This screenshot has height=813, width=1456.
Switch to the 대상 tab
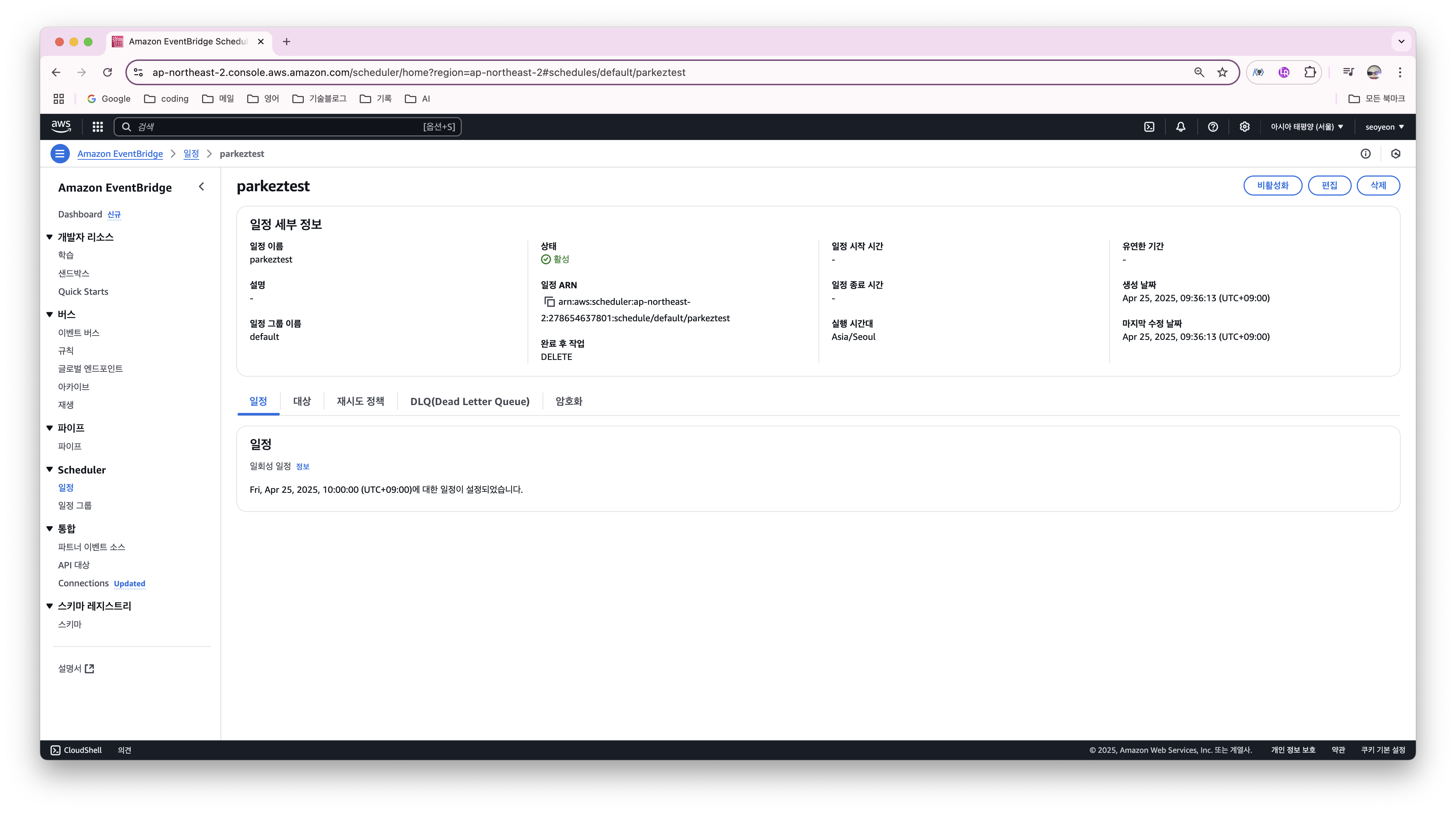point(302,401)
